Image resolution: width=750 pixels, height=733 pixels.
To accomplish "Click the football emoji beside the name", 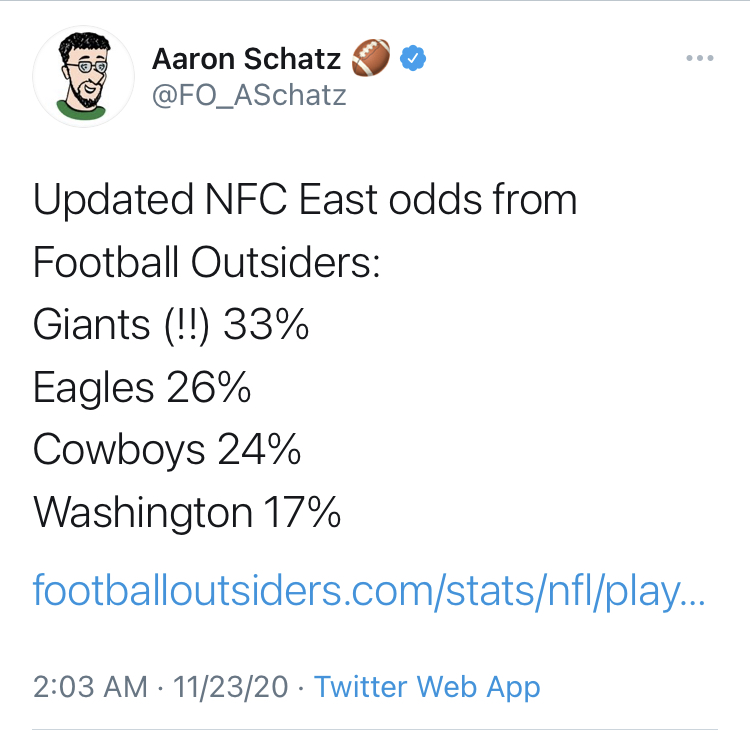I will click(x=372, y=60).
